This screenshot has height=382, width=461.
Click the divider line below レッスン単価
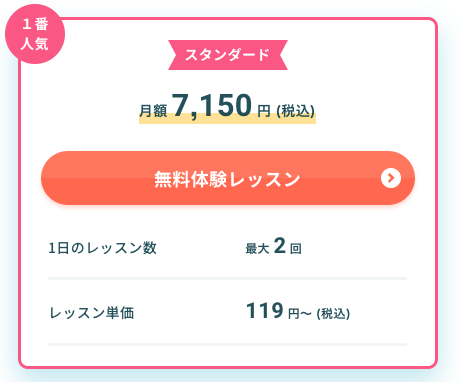coord(227,344)
